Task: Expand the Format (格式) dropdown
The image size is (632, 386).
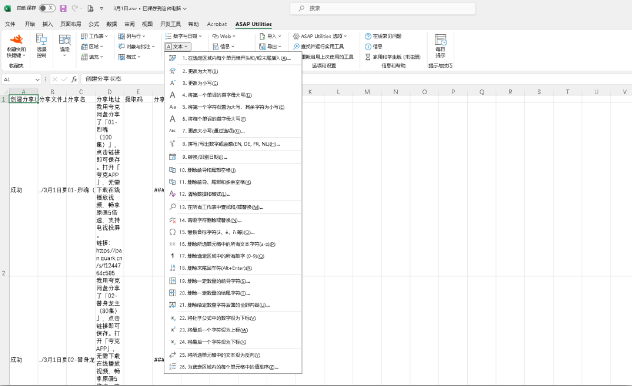Action: point(129,57)
